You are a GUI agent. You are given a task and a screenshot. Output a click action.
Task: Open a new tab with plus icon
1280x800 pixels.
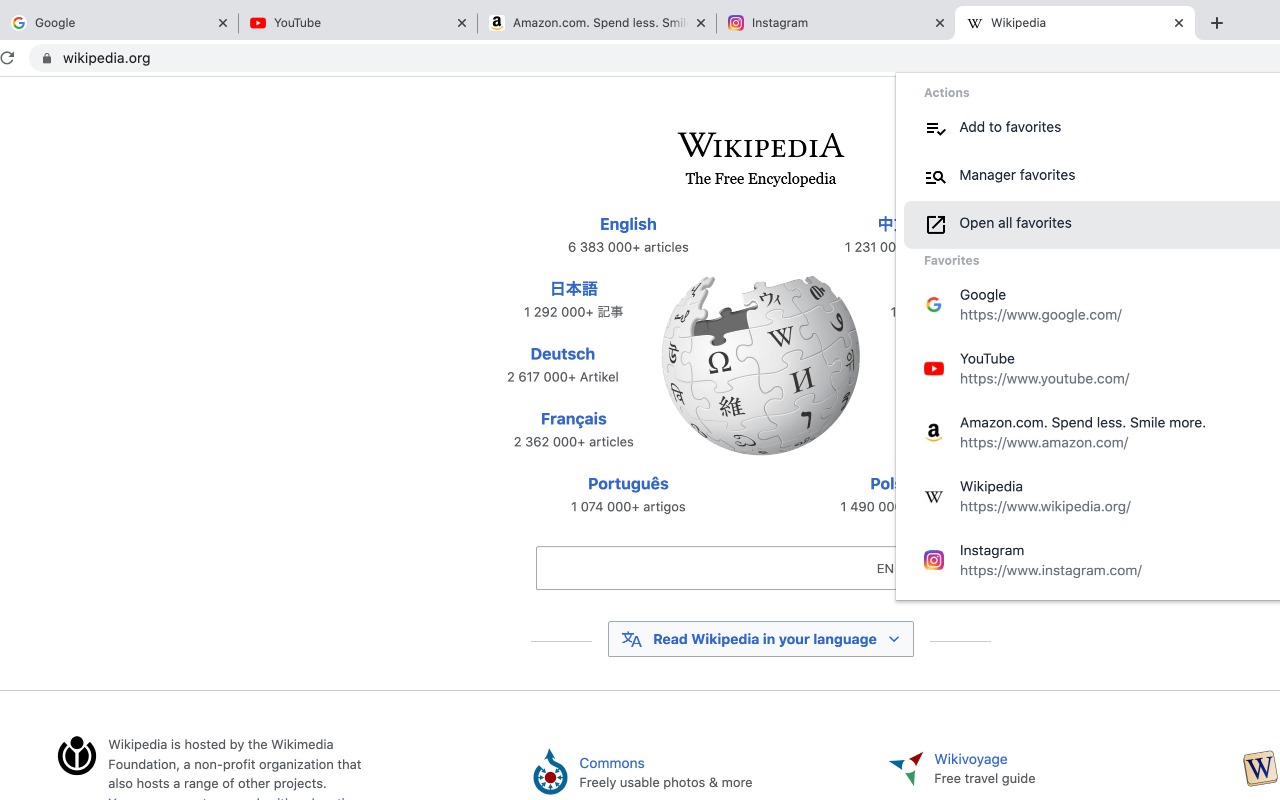[1217, 23]
